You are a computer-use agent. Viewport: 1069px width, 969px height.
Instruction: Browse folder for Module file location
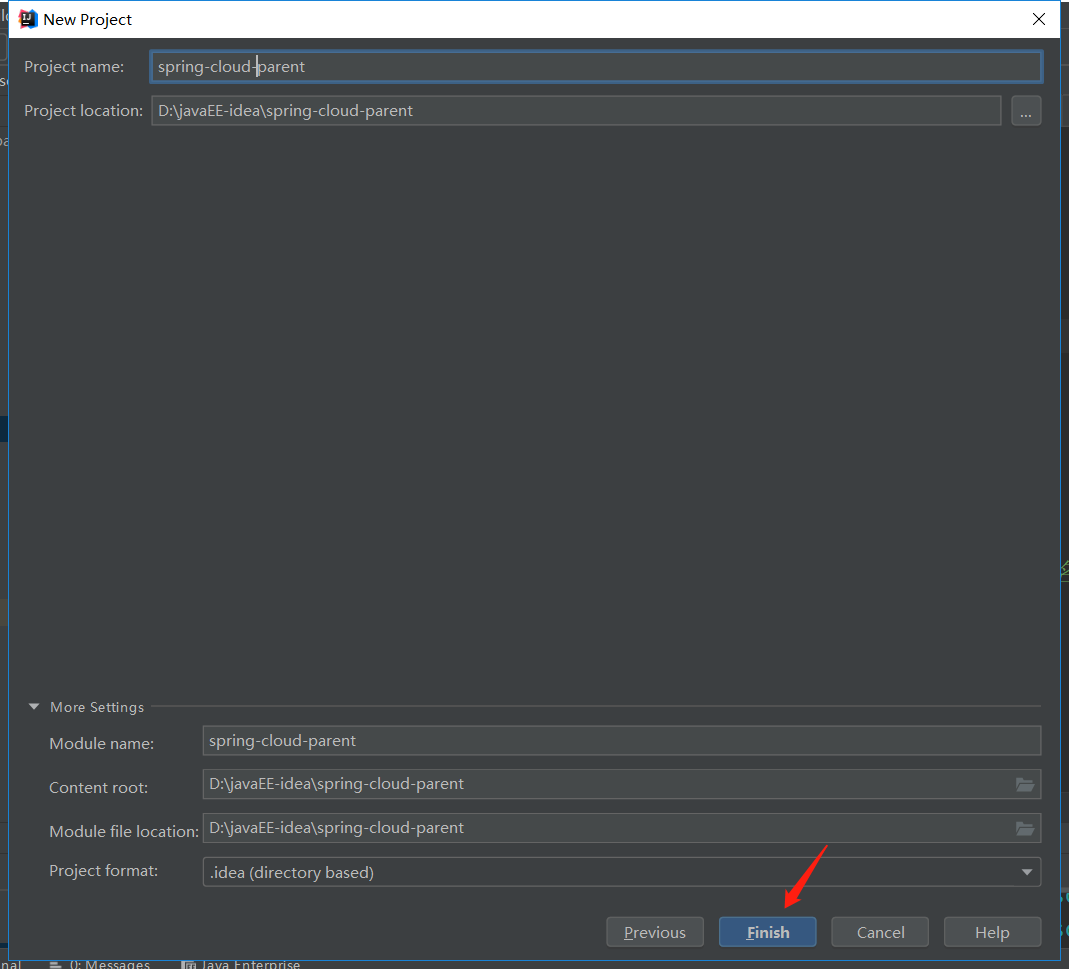tap(1025, 829)
